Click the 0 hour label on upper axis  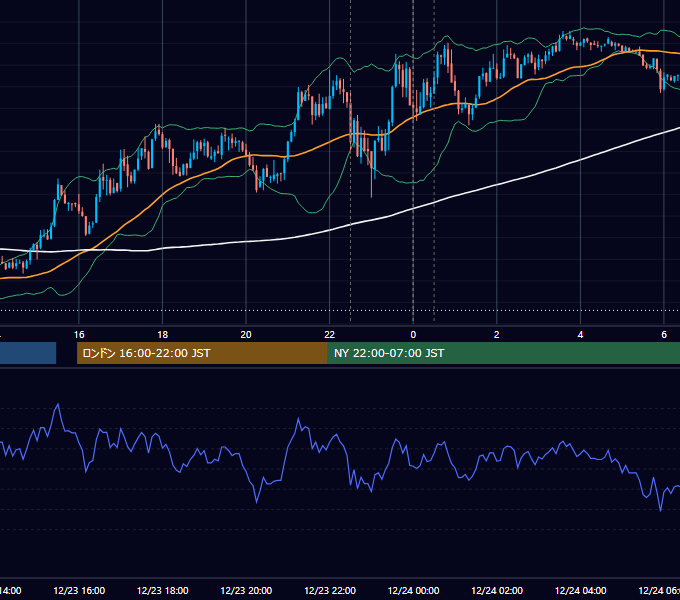pos(413,335)
